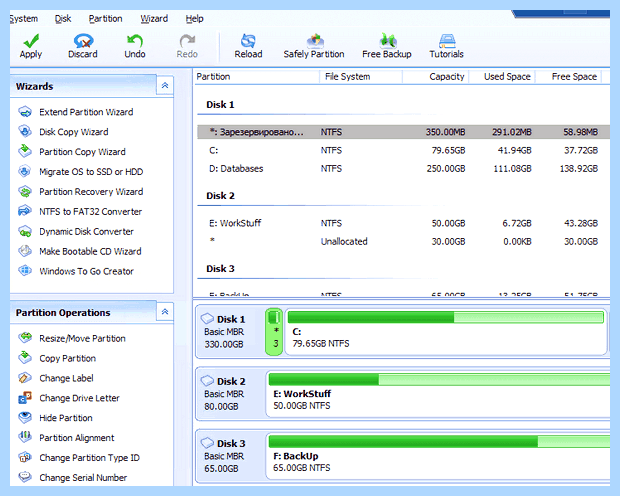This screenshot has height=496, width=620.
Task: Select E: WorkStuff block in disk map
Action: pyautogui.click(x=438, y=394)
